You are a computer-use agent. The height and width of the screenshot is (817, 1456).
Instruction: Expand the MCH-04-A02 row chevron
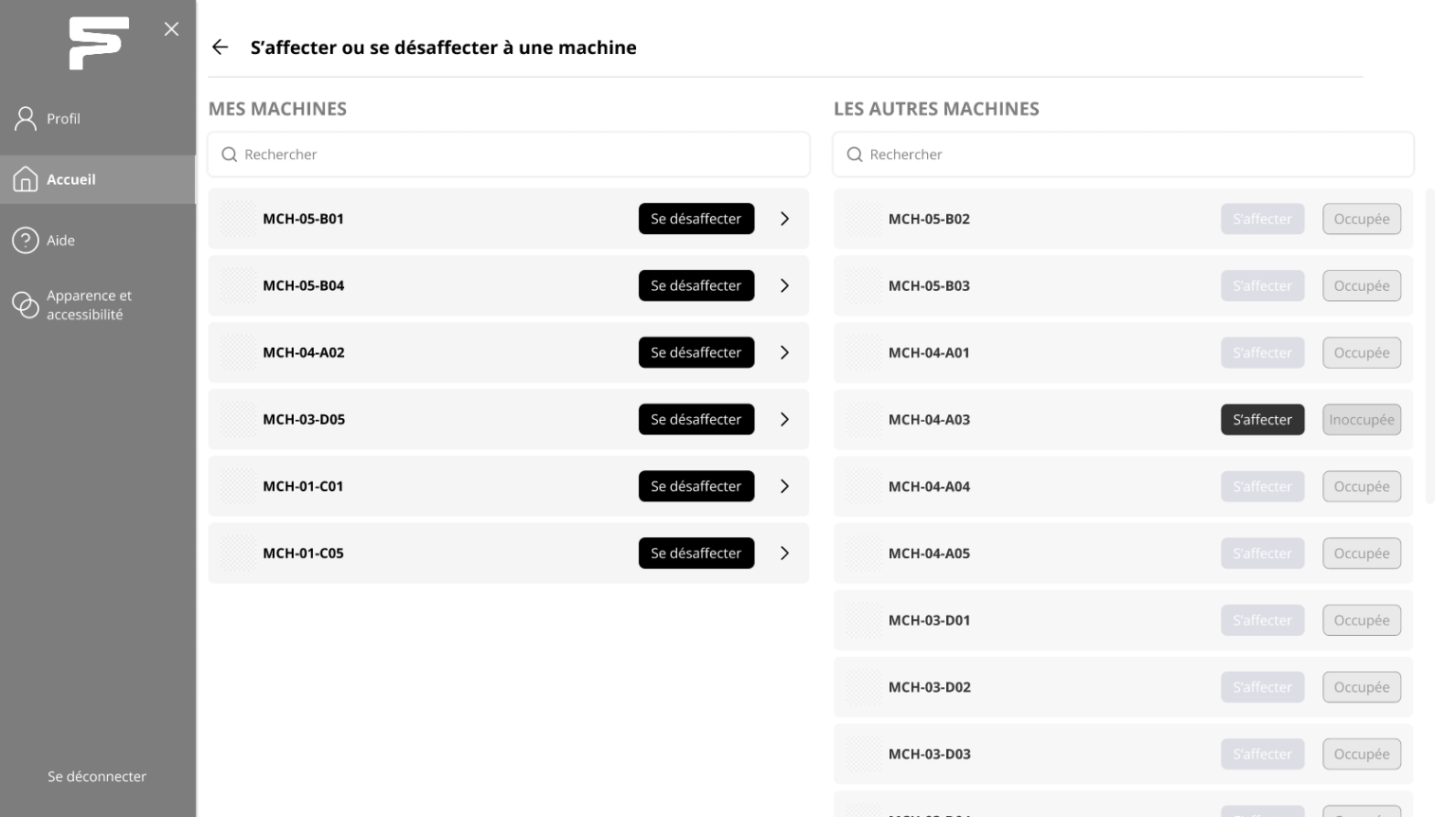(785, 353)
